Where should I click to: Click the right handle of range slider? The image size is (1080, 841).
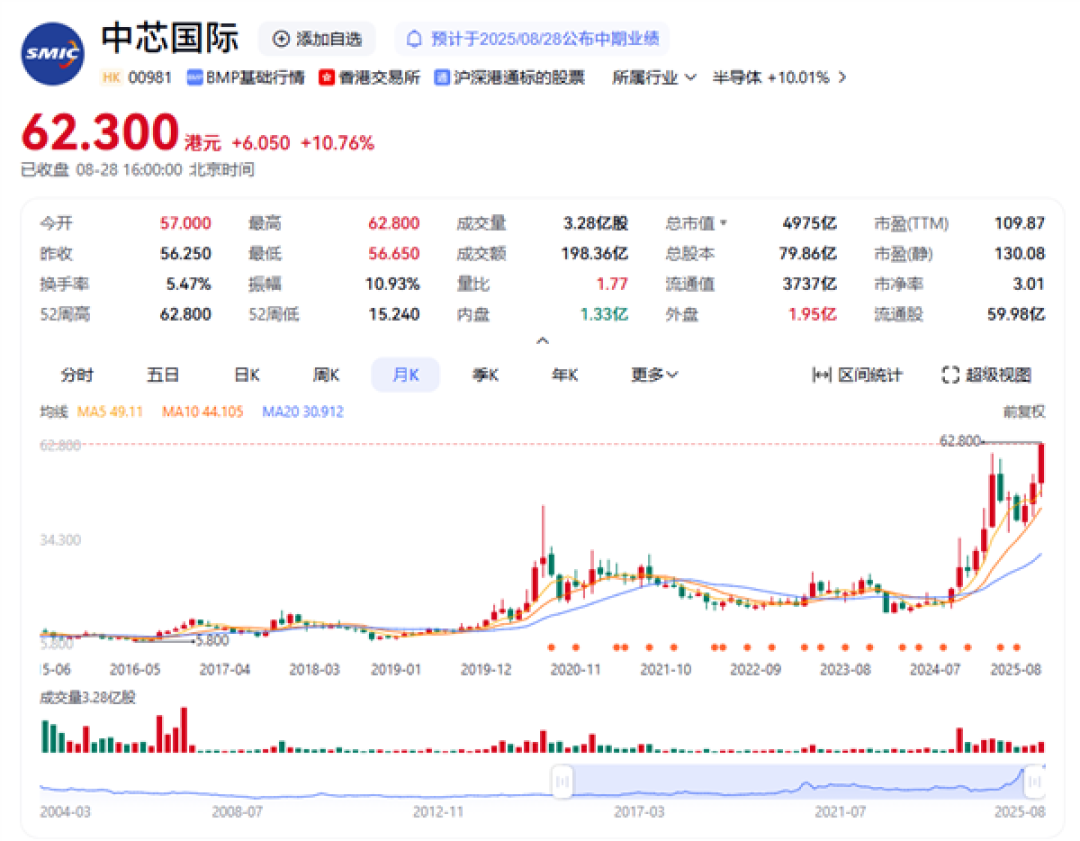point(1034,782)
